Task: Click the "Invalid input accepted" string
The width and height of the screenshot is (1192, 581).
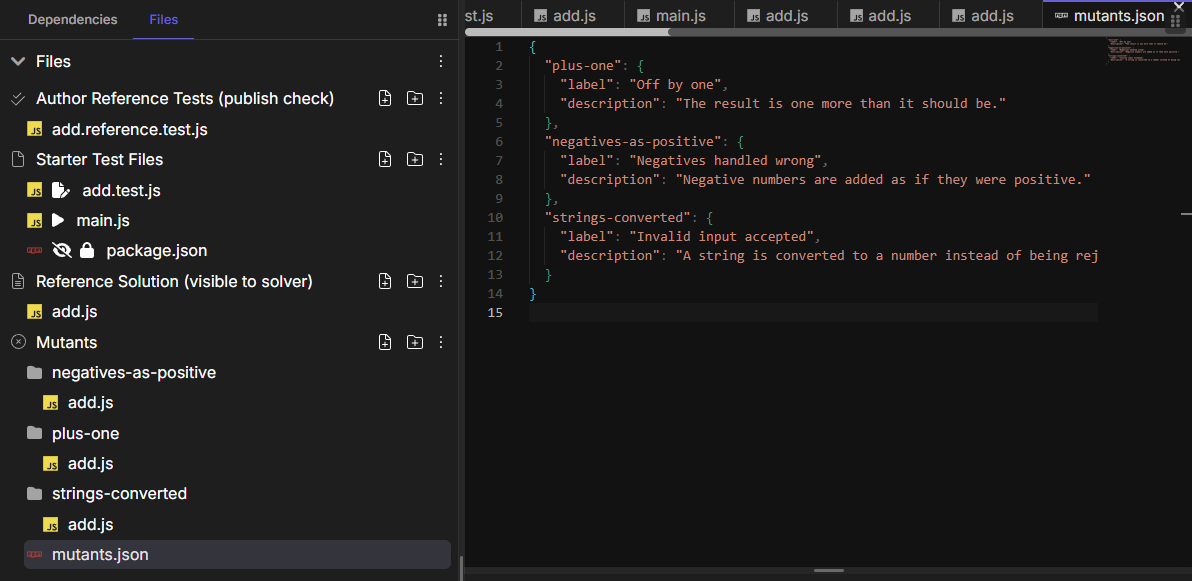Action: [721, 237]
